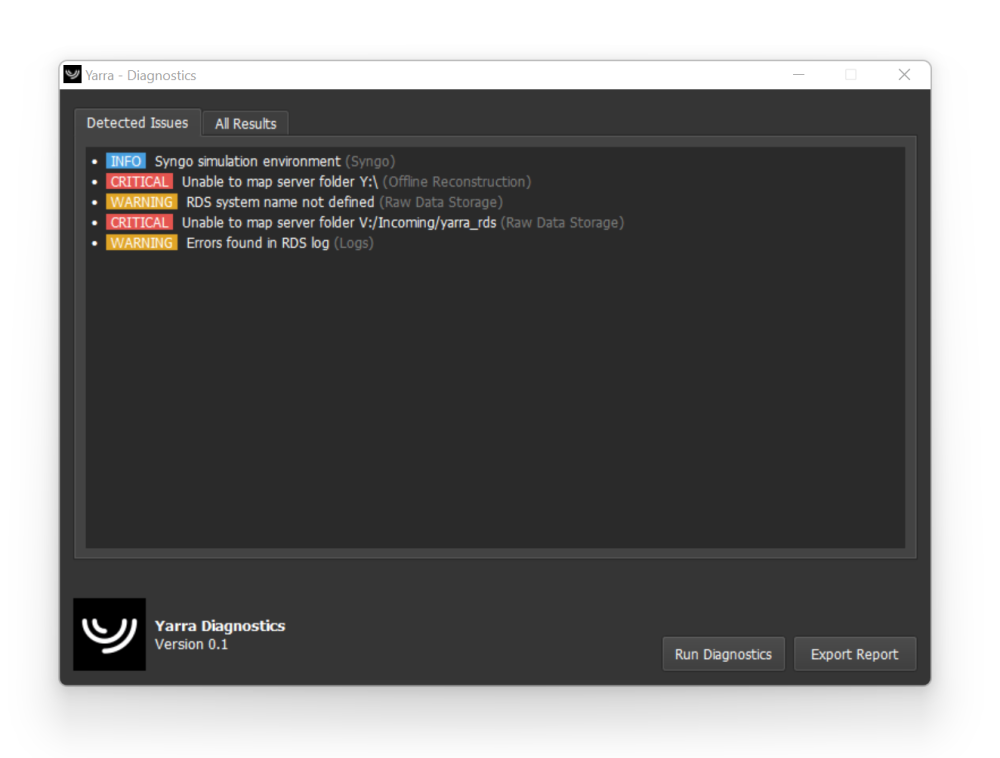Select the Detected Issues tab

(x=137, y=122)
